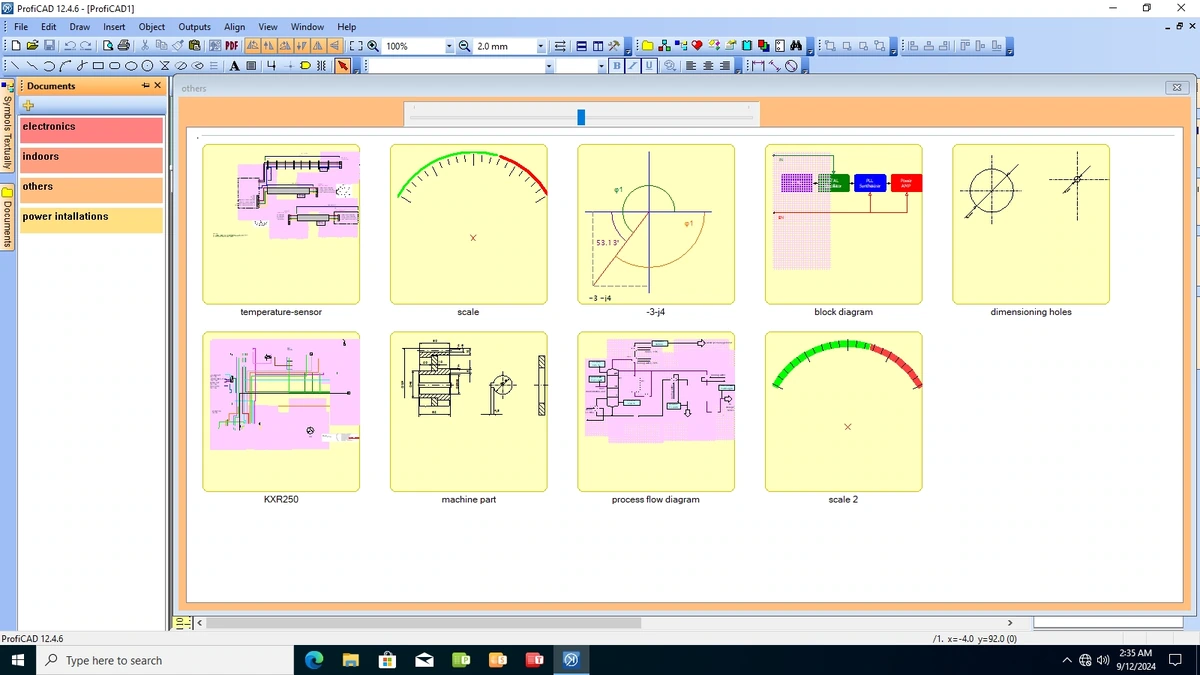This screenshot has height=675, width=1200.
Task: Click the fit to window brackets icon
Action: (356, 46)
